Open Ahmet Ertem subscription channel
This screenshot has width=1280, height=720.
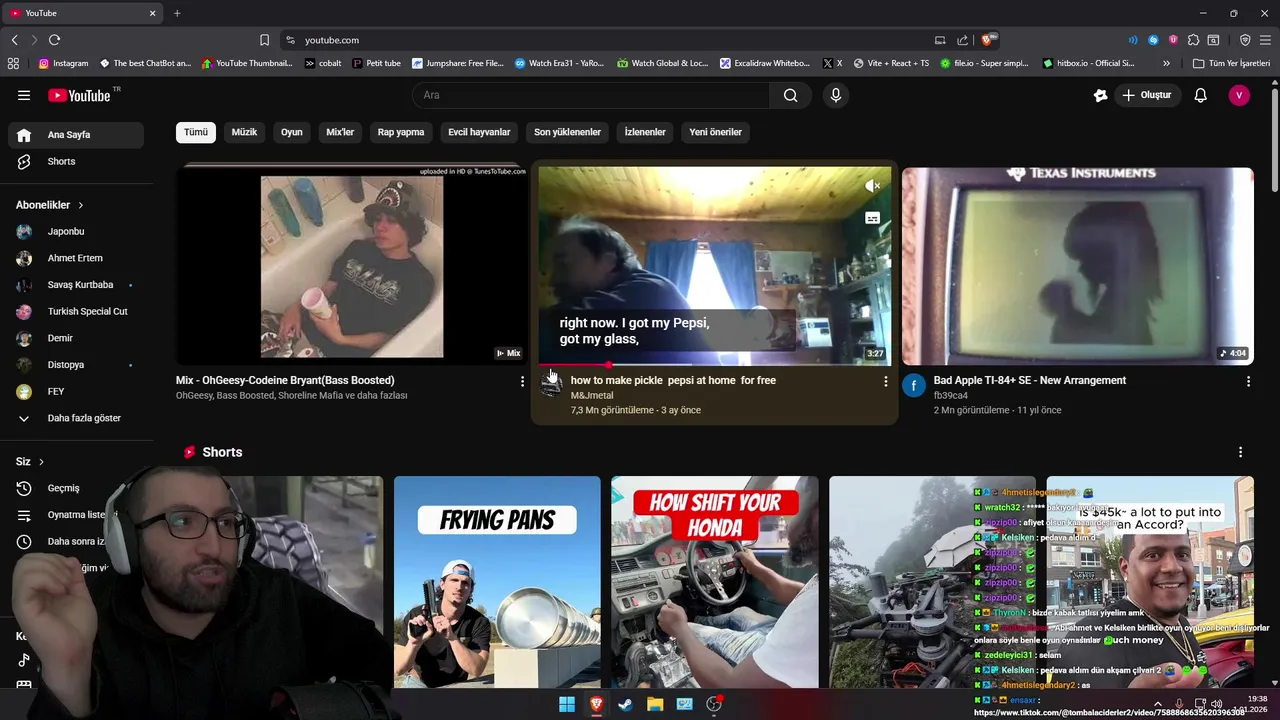[x=76, y=258]
